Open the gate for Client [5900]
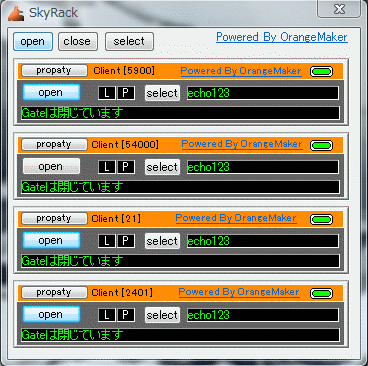 pyautogui.click(x=51, y=92)
